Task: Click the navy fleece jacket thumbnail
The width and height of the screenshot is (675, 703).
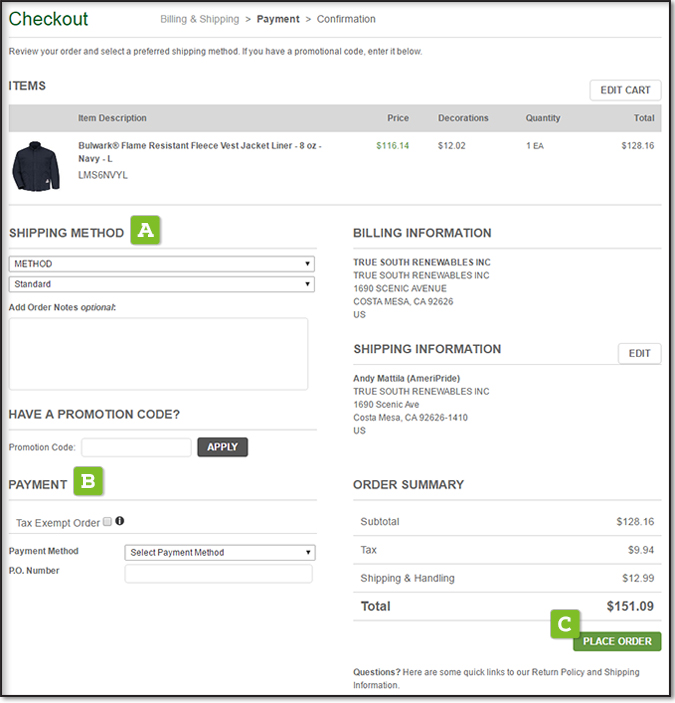Action: tap(36, 166)
